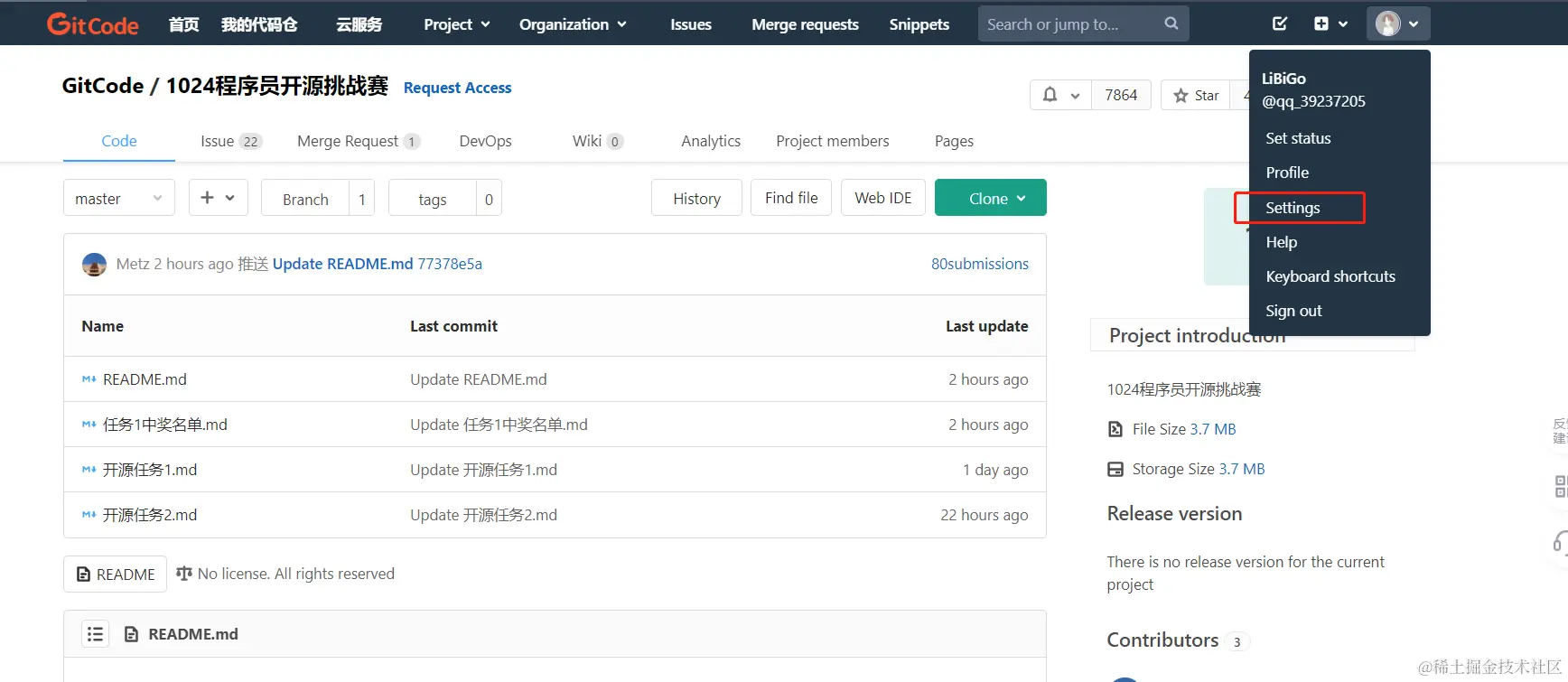Click the README button below file list
This screenshot has height=682, width=1568.
coord(116,575)
